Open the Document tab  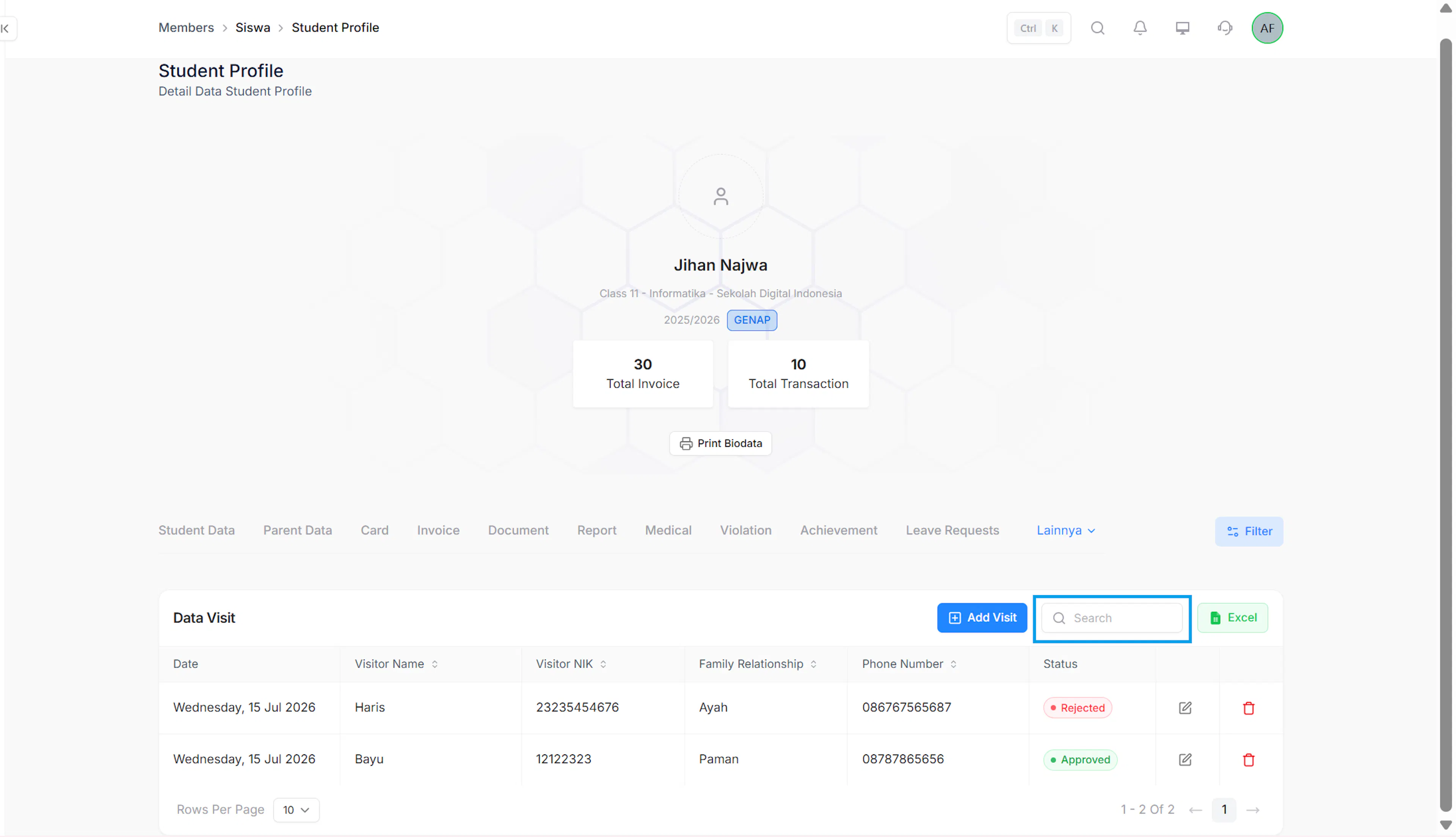[x=518, y=531]
